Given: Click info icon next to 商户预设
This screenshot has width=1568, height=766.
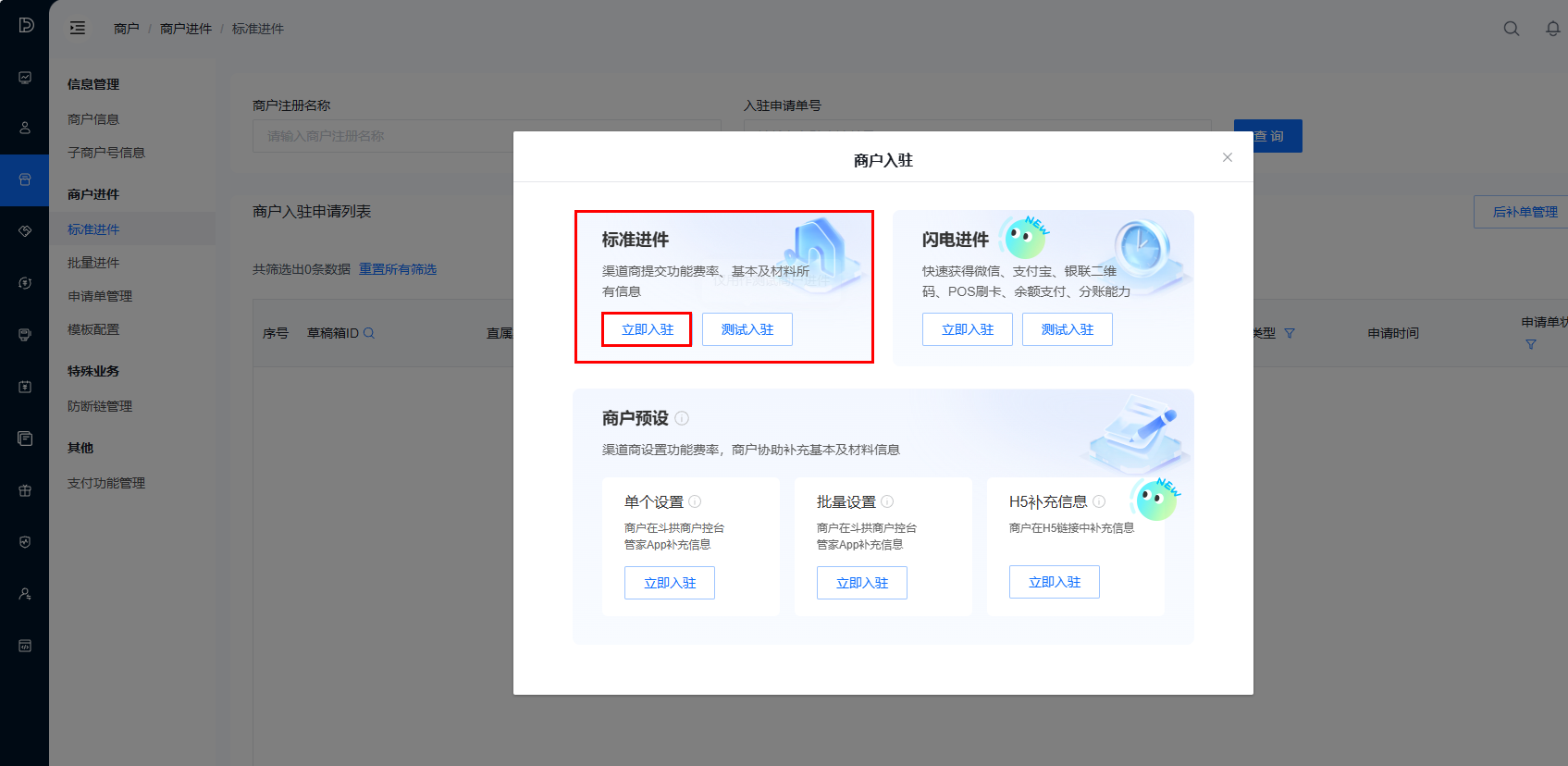Looking at the screenshot, I should 682,418.
